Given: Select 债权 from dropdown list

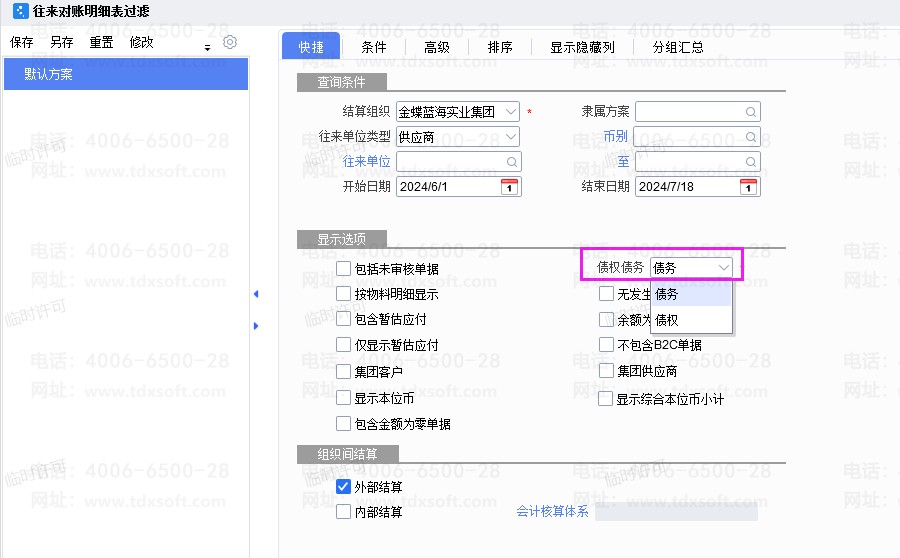Looking at the screenshot, I should (667, 320).
